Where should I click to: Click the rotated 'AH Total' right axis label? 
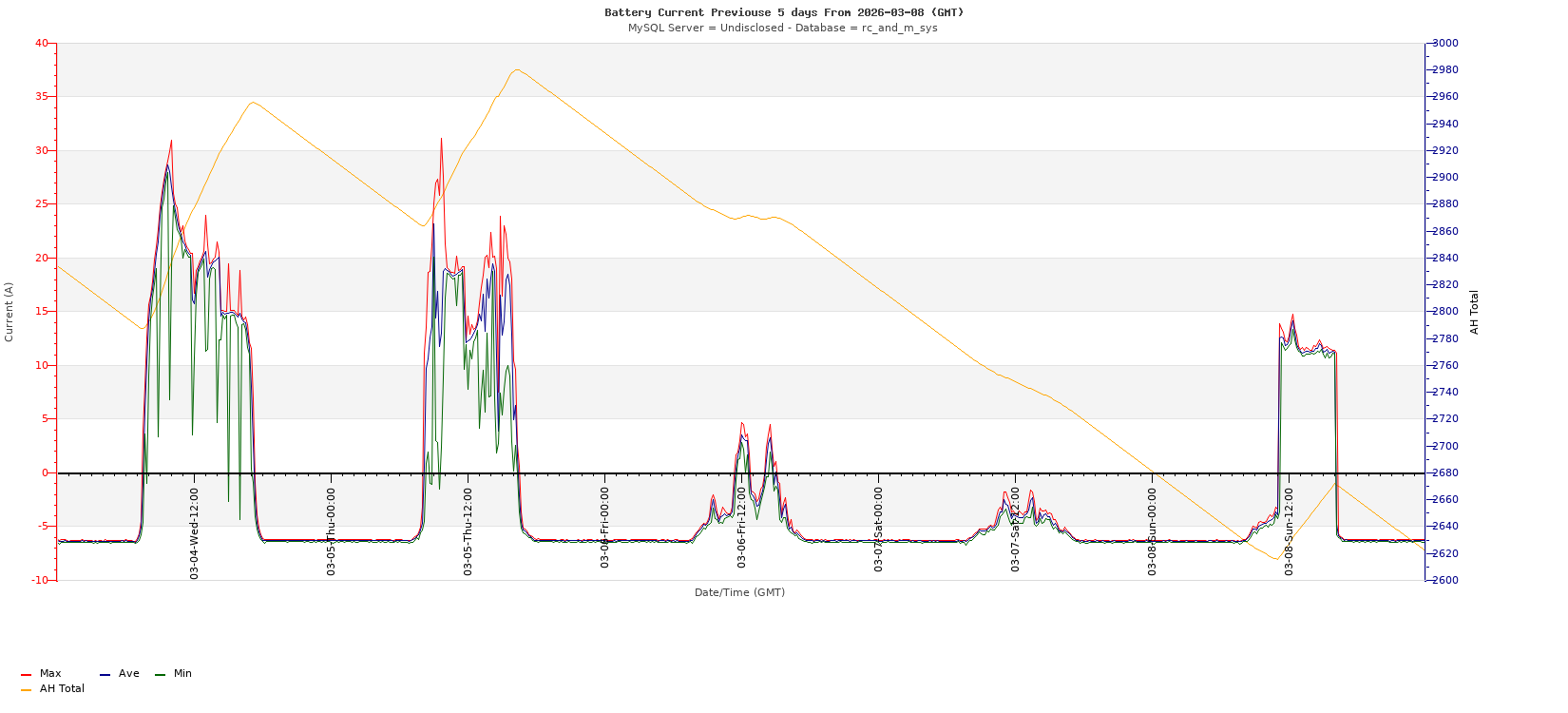tap(1475, 312)
